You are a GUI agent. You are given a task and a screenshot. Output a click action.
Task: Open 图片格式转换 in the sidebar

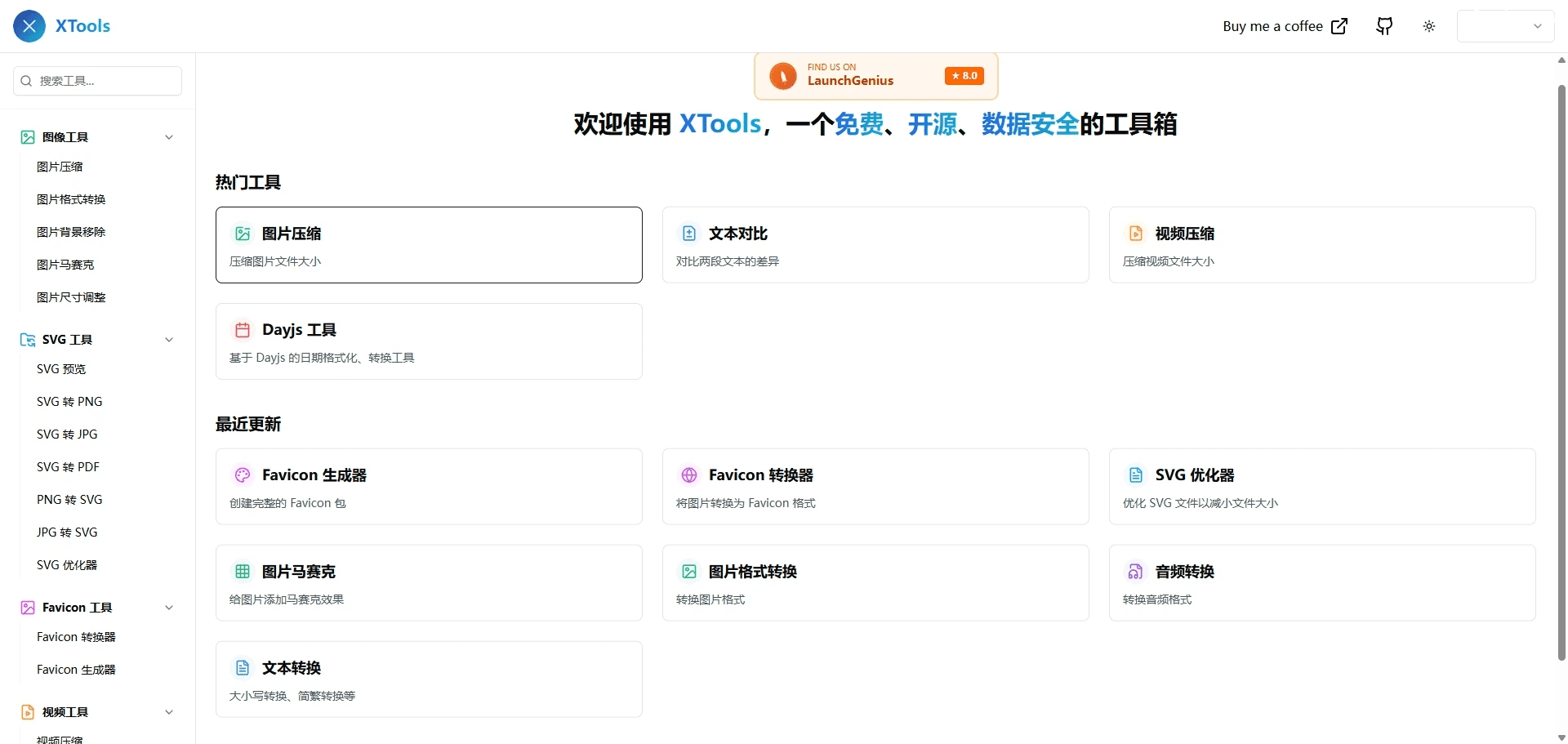click(x=71, y=199)
